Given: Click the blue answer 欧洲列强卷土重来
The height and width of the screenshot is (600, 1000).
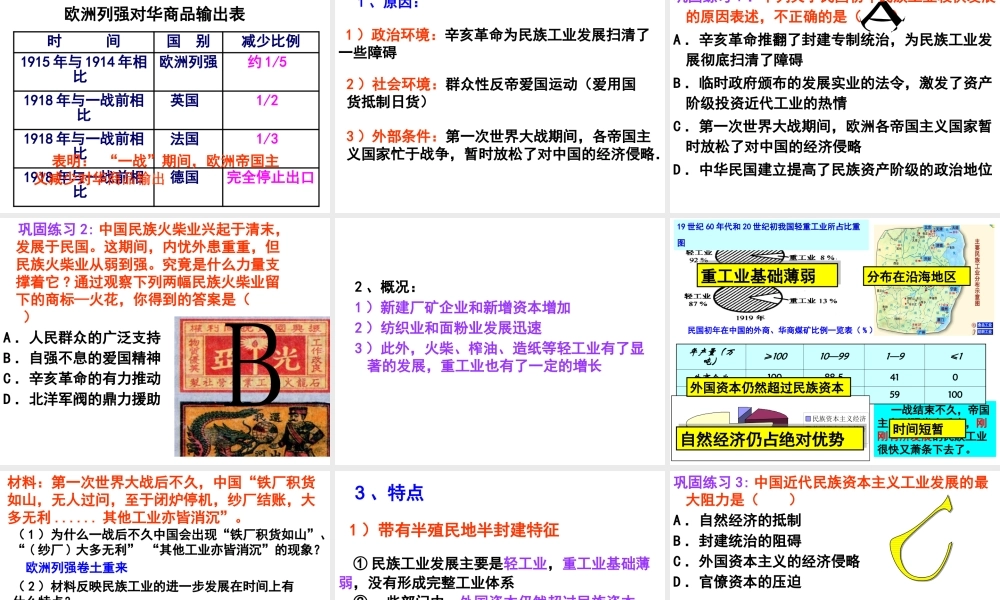Looking at the screenshot, I should pyautogui.click(x=77, y=567).
